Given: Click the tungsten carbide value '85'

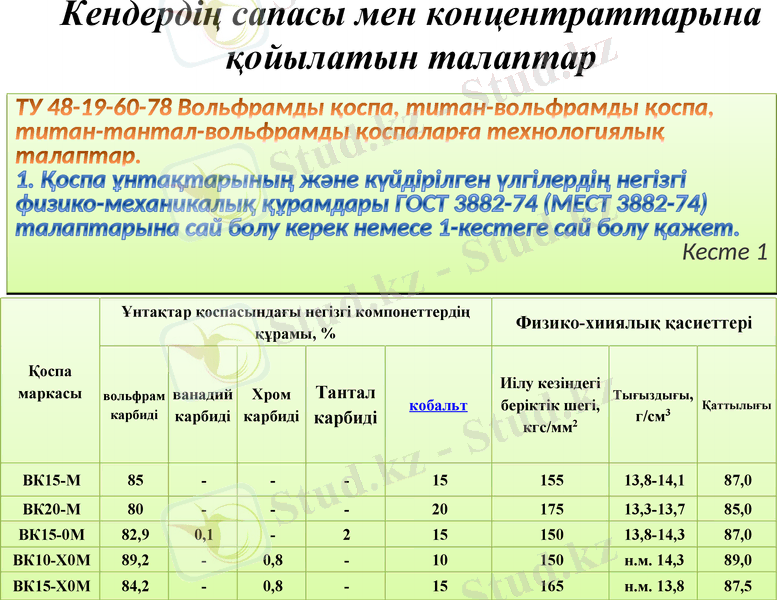Looking at the screenshot, I should (135, 480).
